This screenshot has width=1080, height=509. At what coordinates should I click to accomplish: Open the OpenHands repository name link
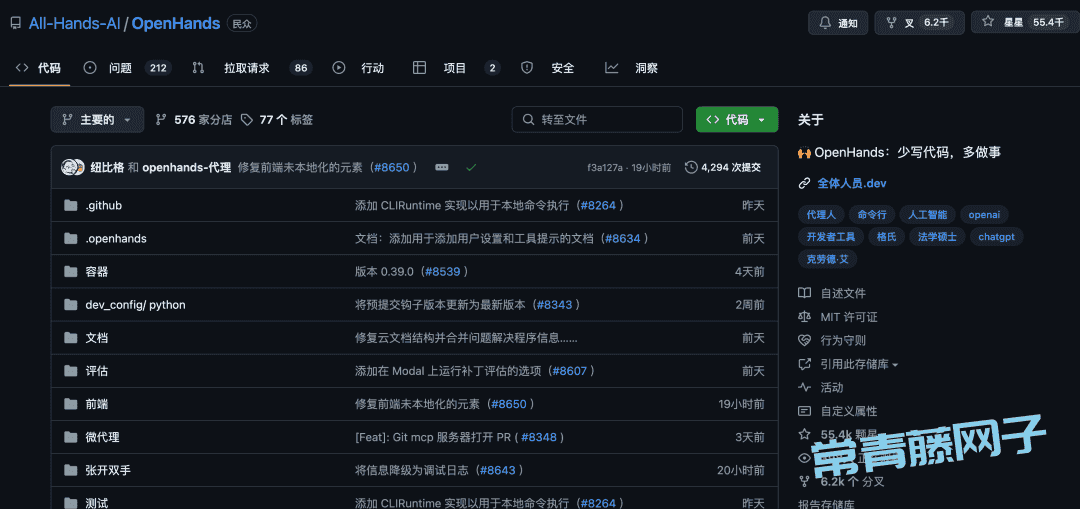pyautogui.click(x=176, y=23)
